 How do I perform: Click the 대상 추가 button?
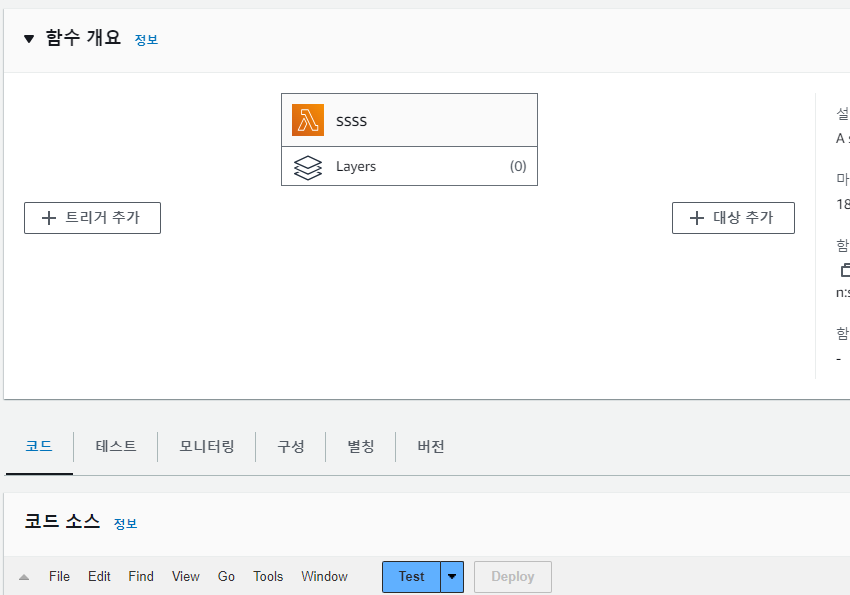pyautogui.click(x=733, y=218)
